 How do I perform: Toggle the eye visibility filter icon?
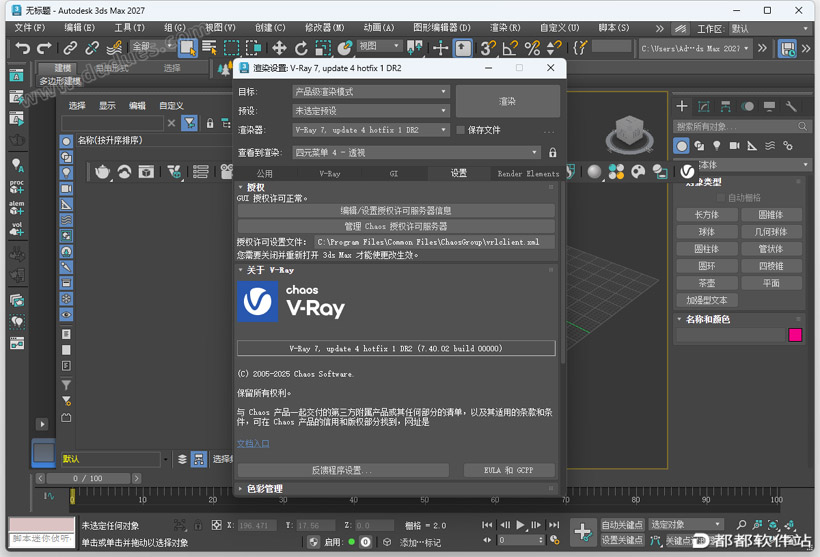[x=66, y=315]
